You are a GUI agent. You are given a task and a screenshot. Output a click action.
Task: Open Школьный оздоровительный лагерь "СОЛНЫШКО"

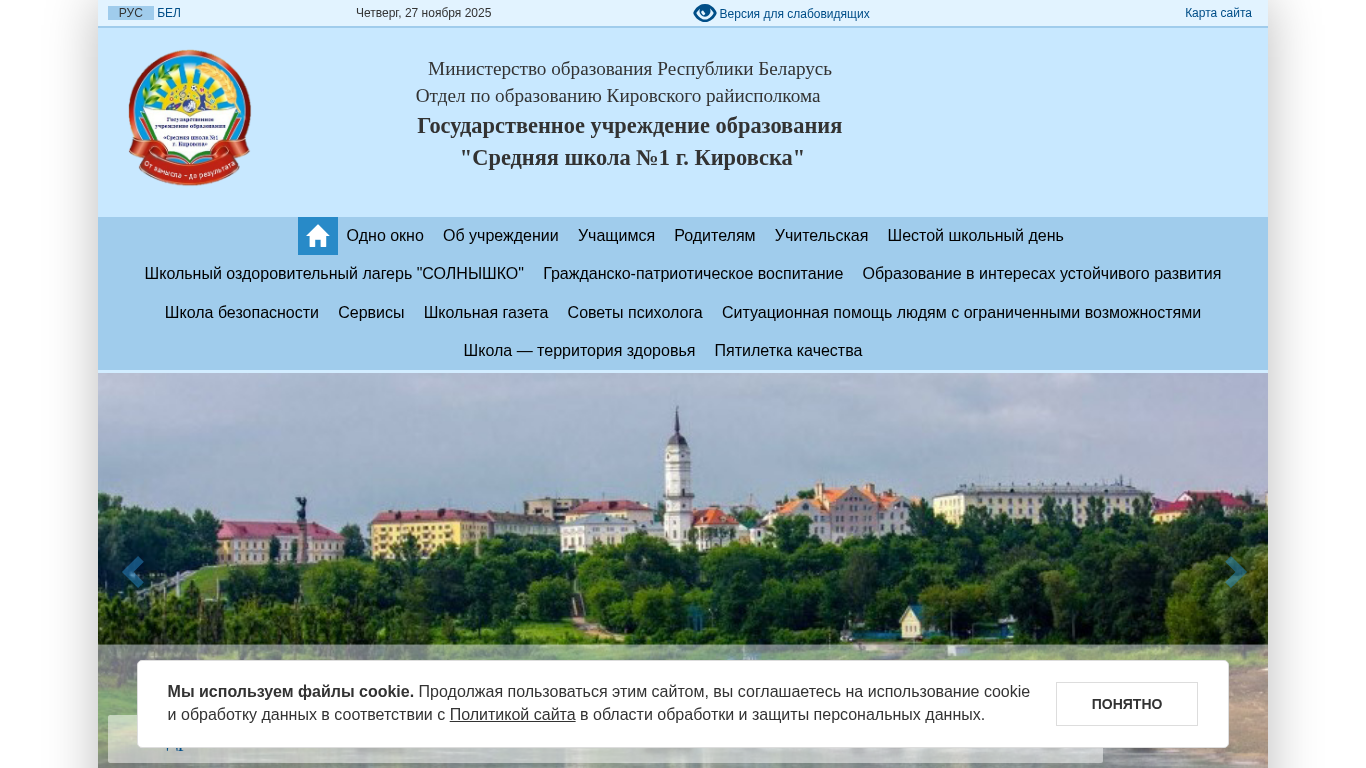(334, 274)
